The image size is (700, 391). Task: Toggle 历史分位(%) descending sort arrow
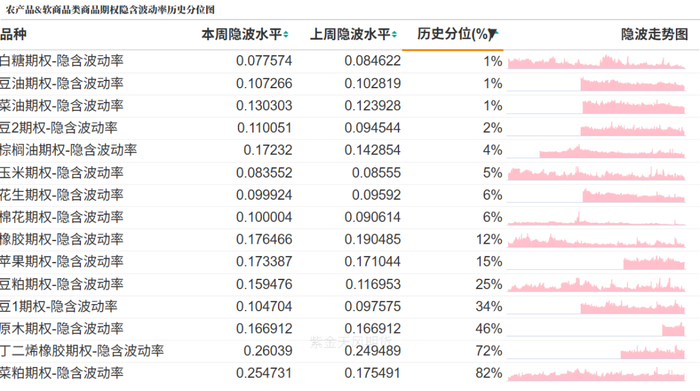click(493, 34)
